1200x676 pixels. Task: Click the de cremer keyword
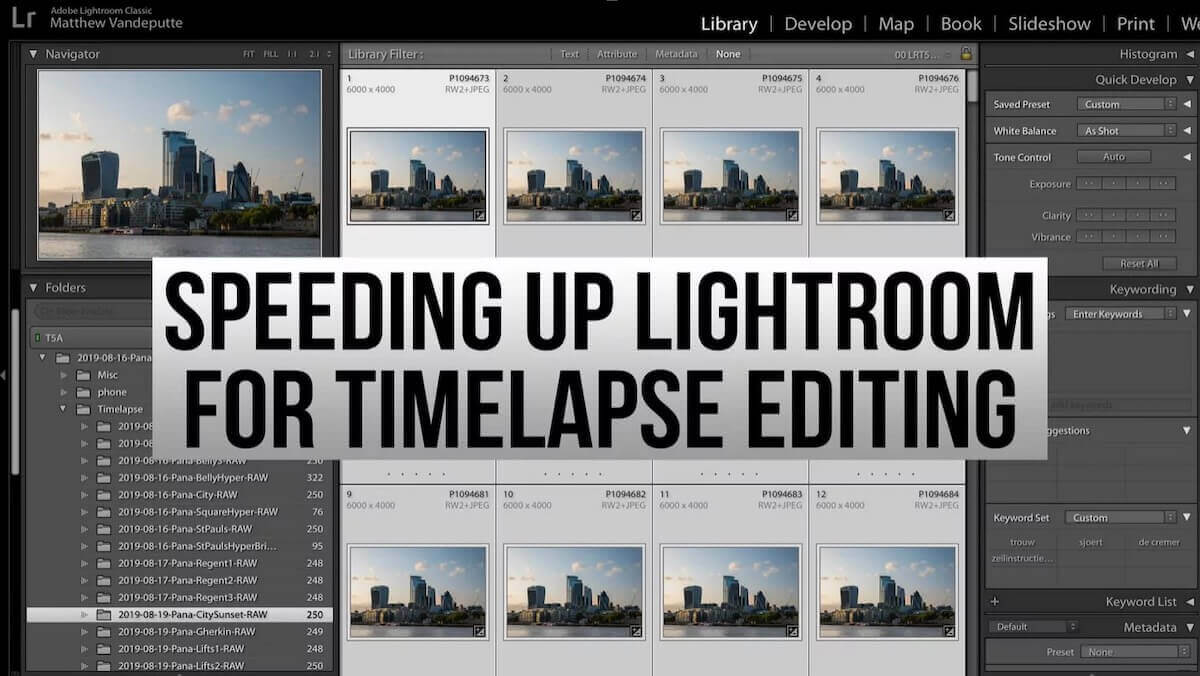click(x=1158, y=542)
